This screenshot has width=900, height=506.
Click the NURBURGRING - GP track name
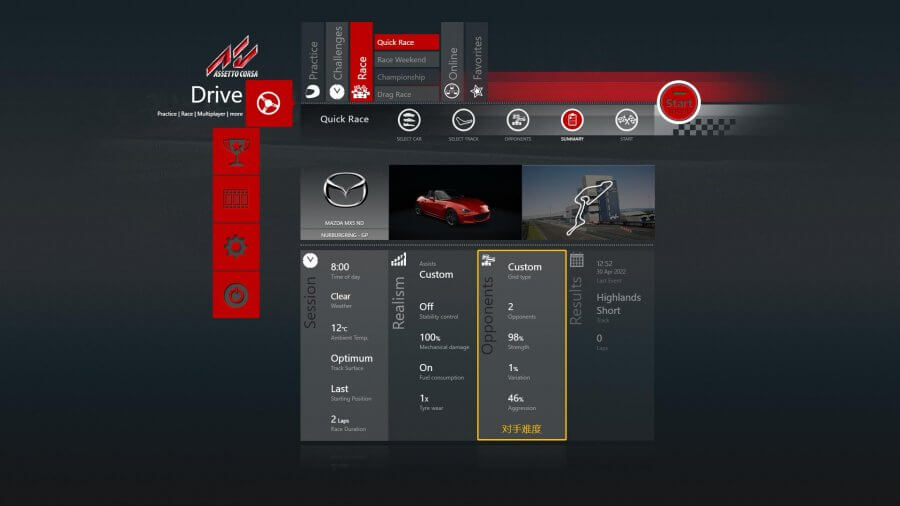coord(344,235)
